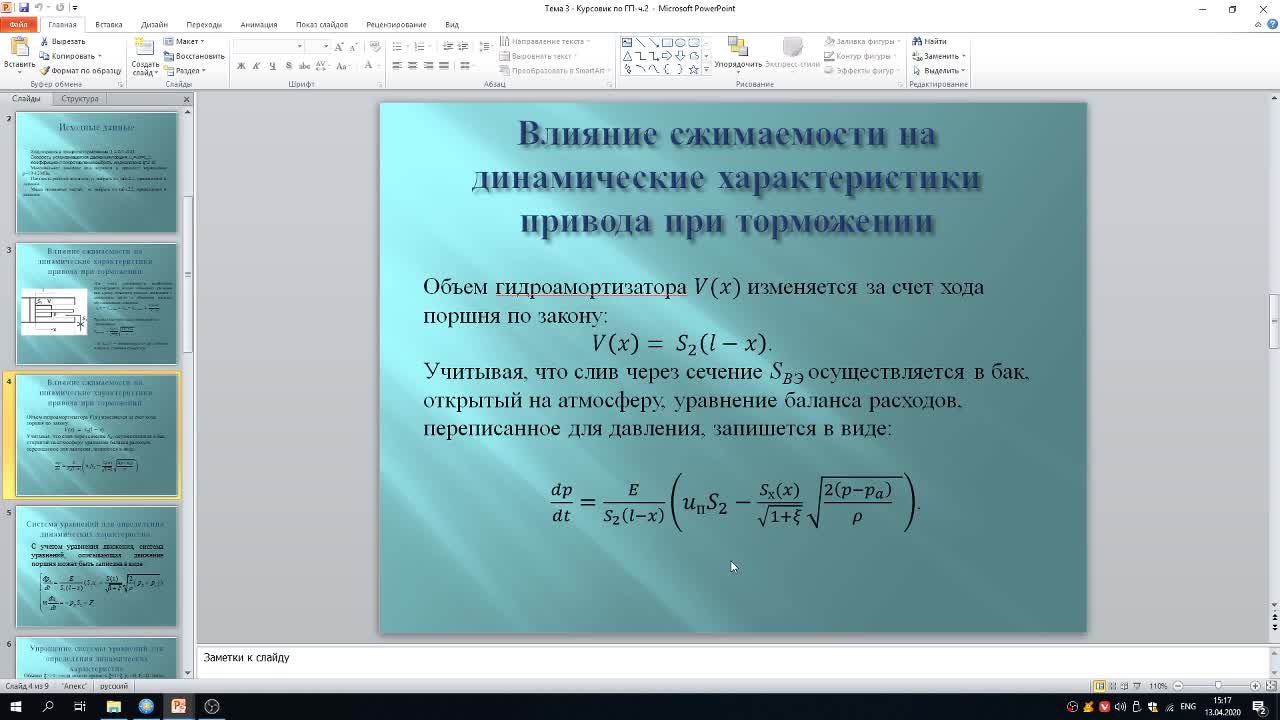Click the Normal view status bar icon
Viewport: 1280px width, 720px height.
[1099, 686]
